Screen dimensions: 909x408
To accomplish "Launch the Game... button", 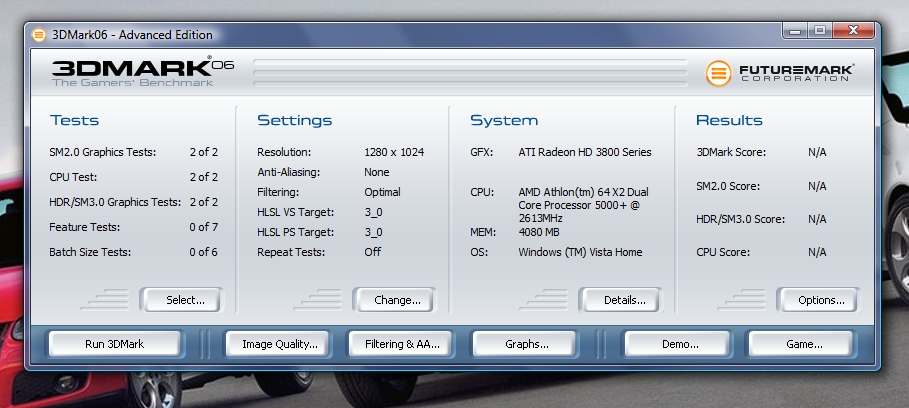I will pyautogui.click(x=801, y=344).
